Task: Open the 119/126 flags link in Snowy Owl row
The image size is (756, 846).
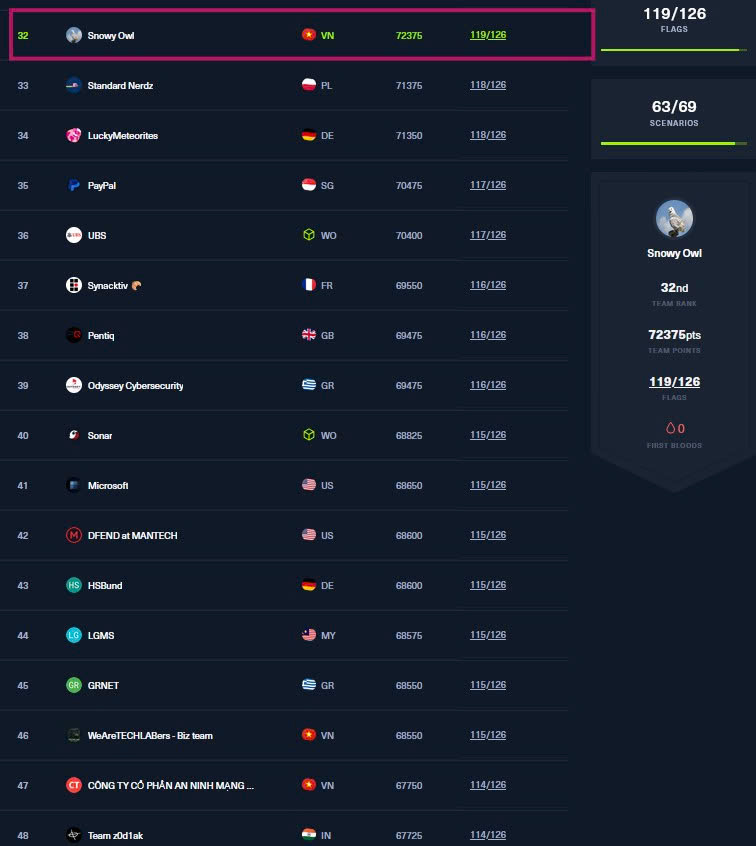Action: (x=488, y=35)
